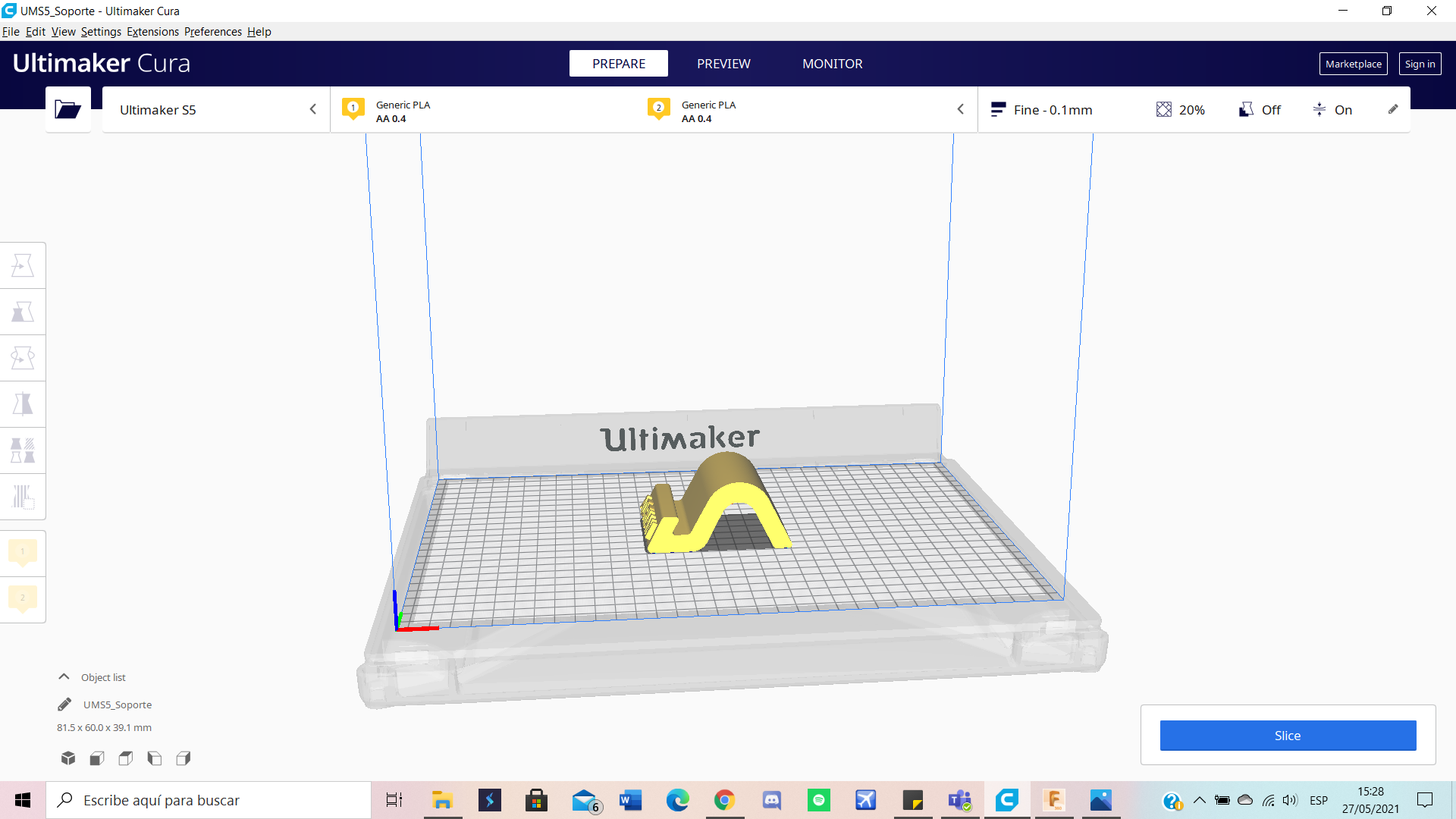Open Per Model Settings tool
1456x819 pixels.
point(23,450)
